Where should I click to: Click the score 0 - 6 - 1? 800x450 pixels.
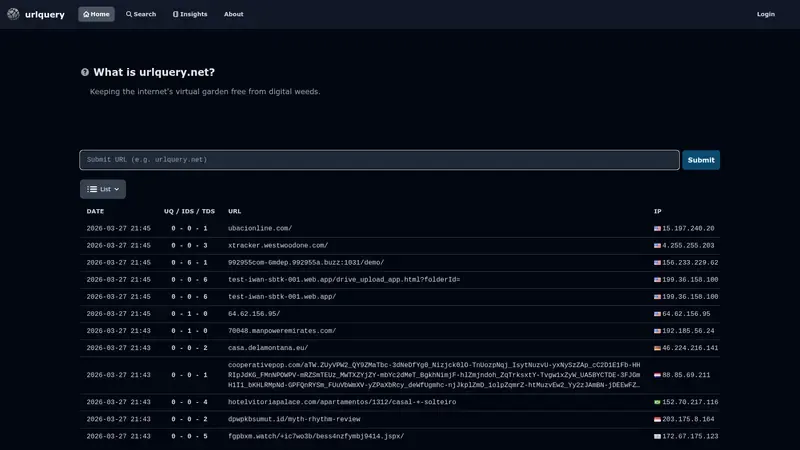(189, 263)
